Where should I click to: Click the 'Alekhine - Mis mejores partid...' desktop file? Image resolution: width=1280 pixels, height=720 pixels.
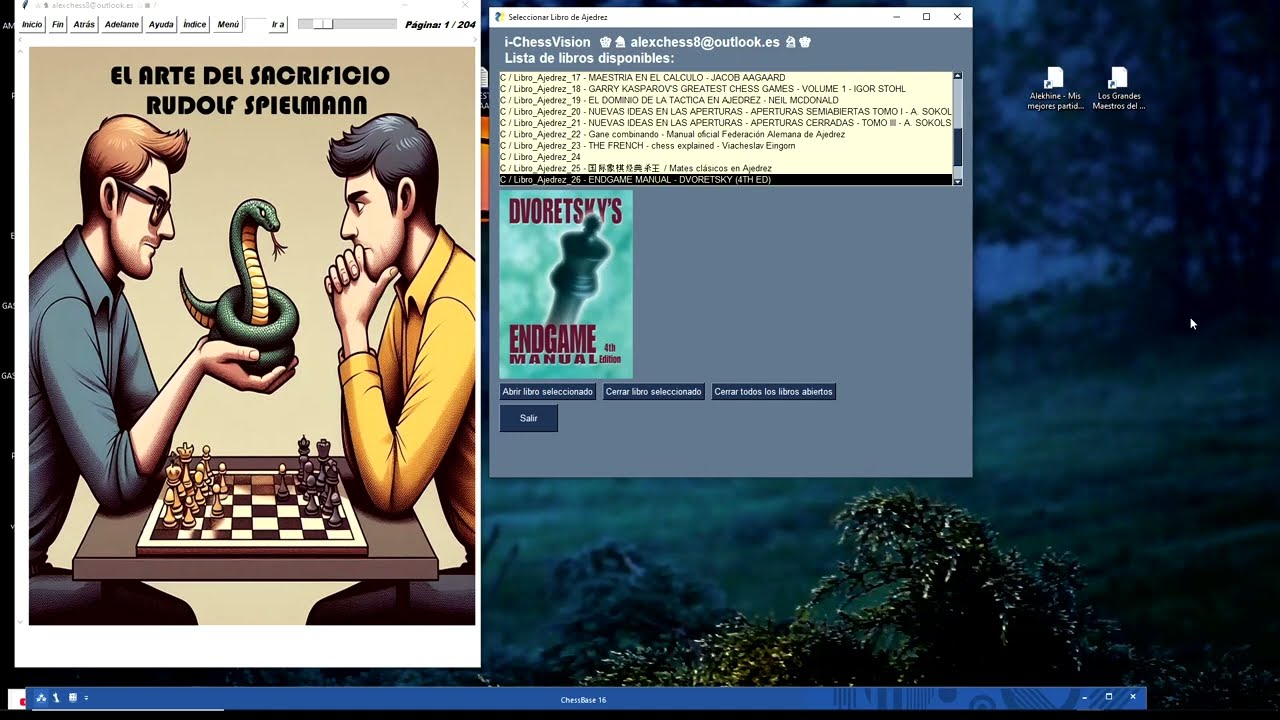pos(1055,89)
